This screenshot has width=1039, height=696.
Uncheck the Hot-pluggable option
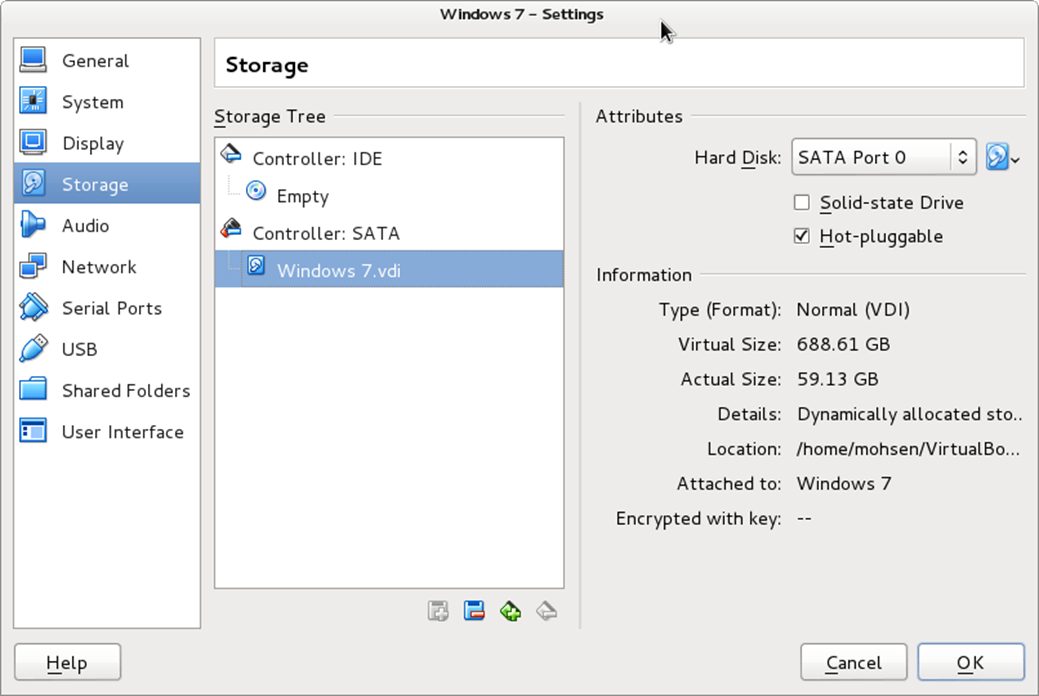coord(802,237)
